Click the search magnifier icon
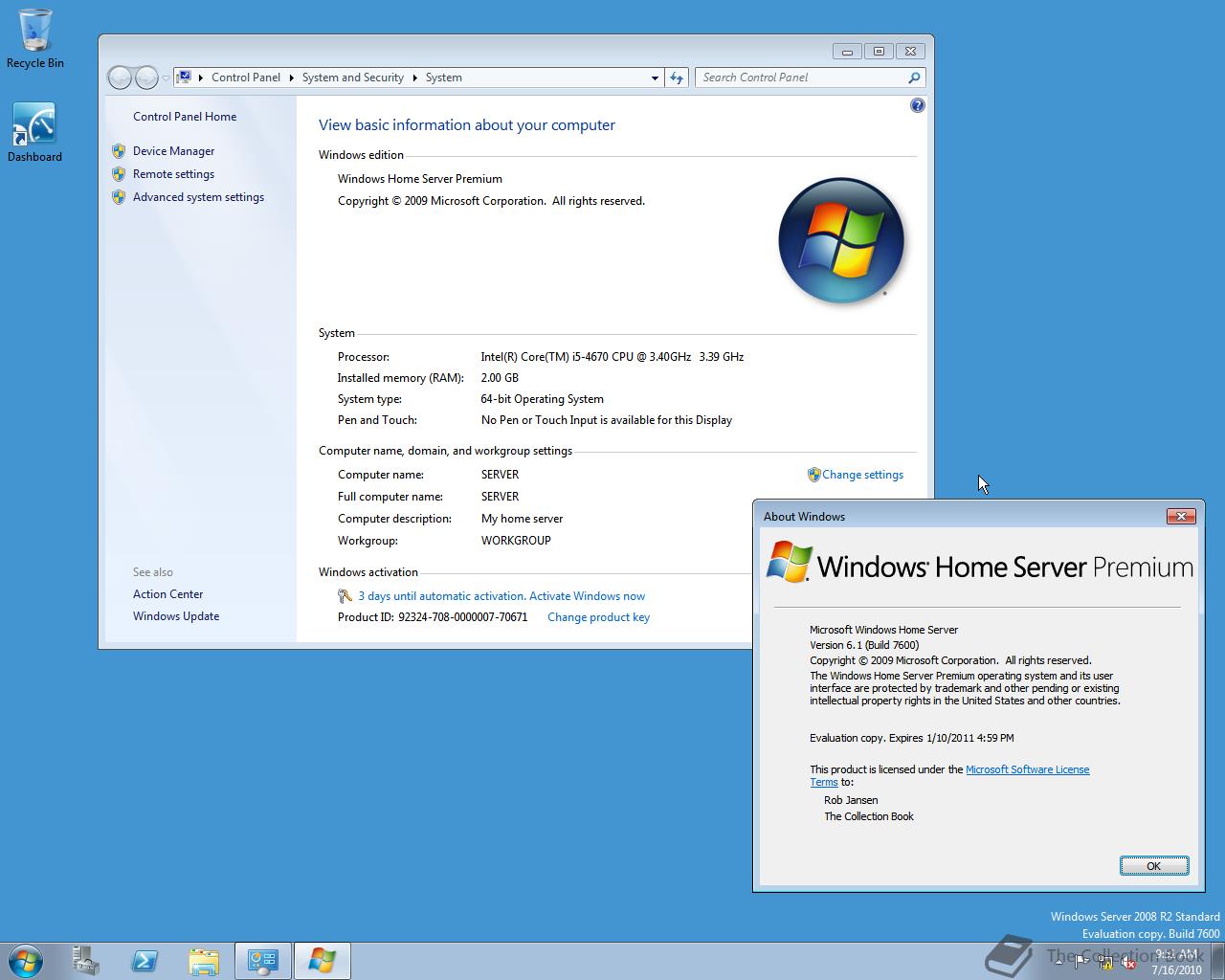The width and height of the screenshot is (1225, 980). point(914,78)
